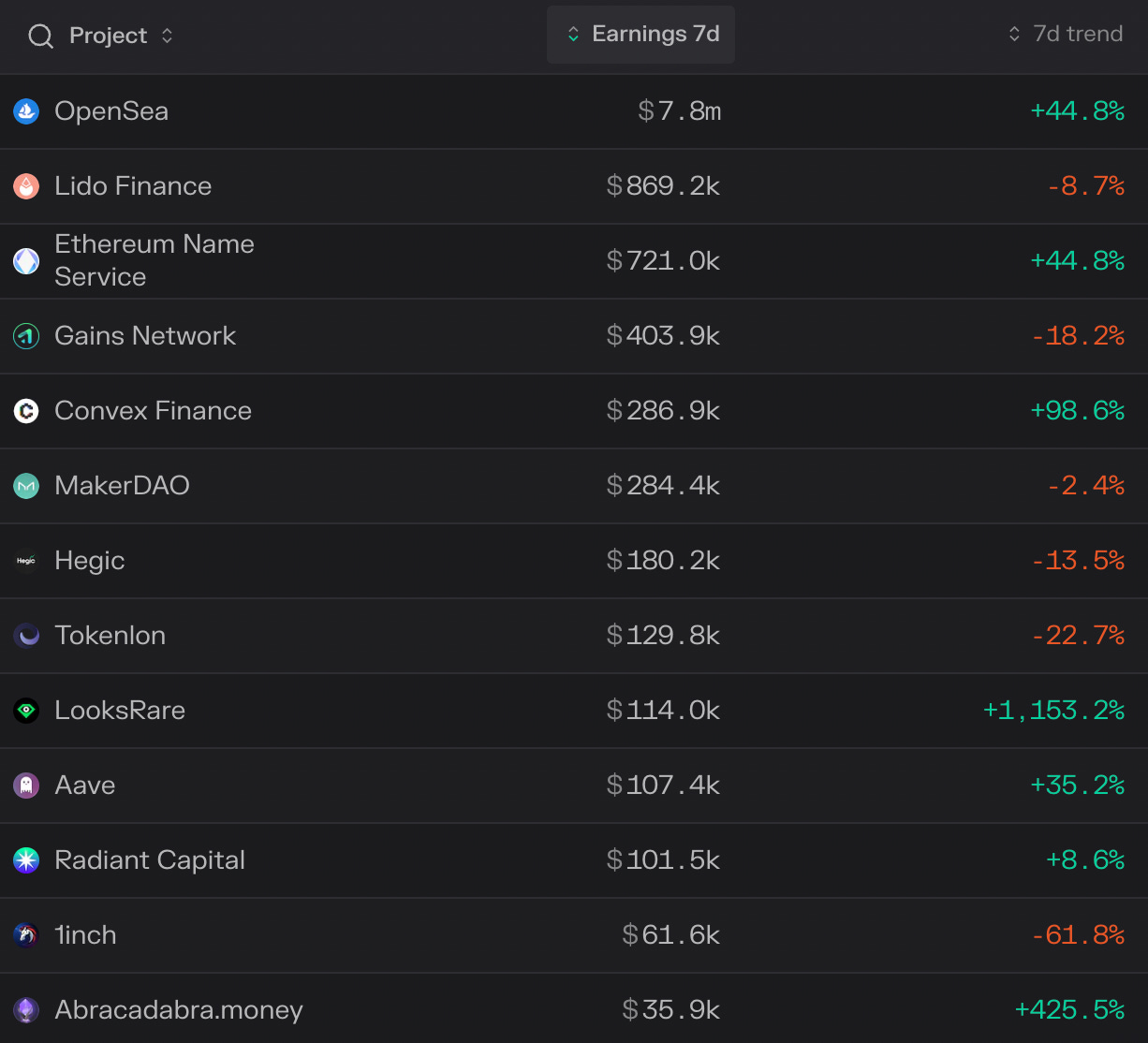Open the Aave project name
Viewport: 1148px width, 1043px height.
click(x=85, y=786)
